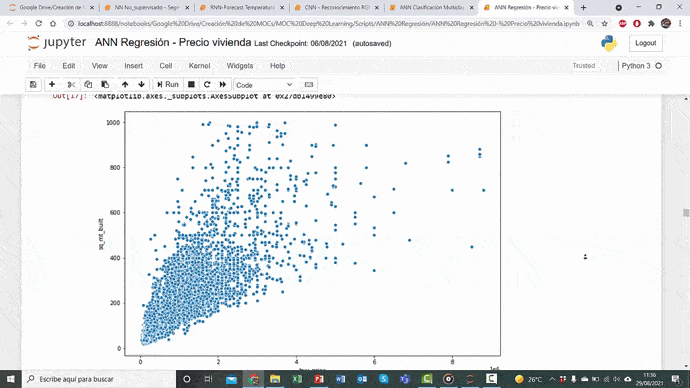Open the Cell menu
690x388 pixels.
click(x=165, y=66)
